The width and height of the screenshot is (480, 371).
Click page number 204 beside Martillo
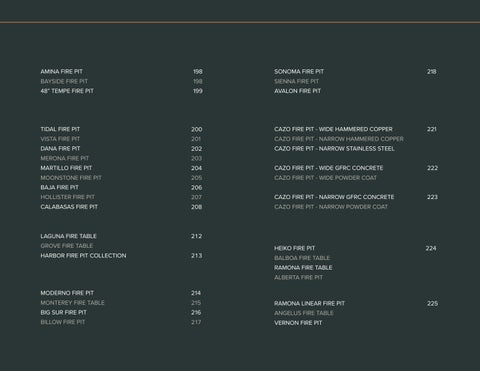pyautogui.click(x=197, y=168)
